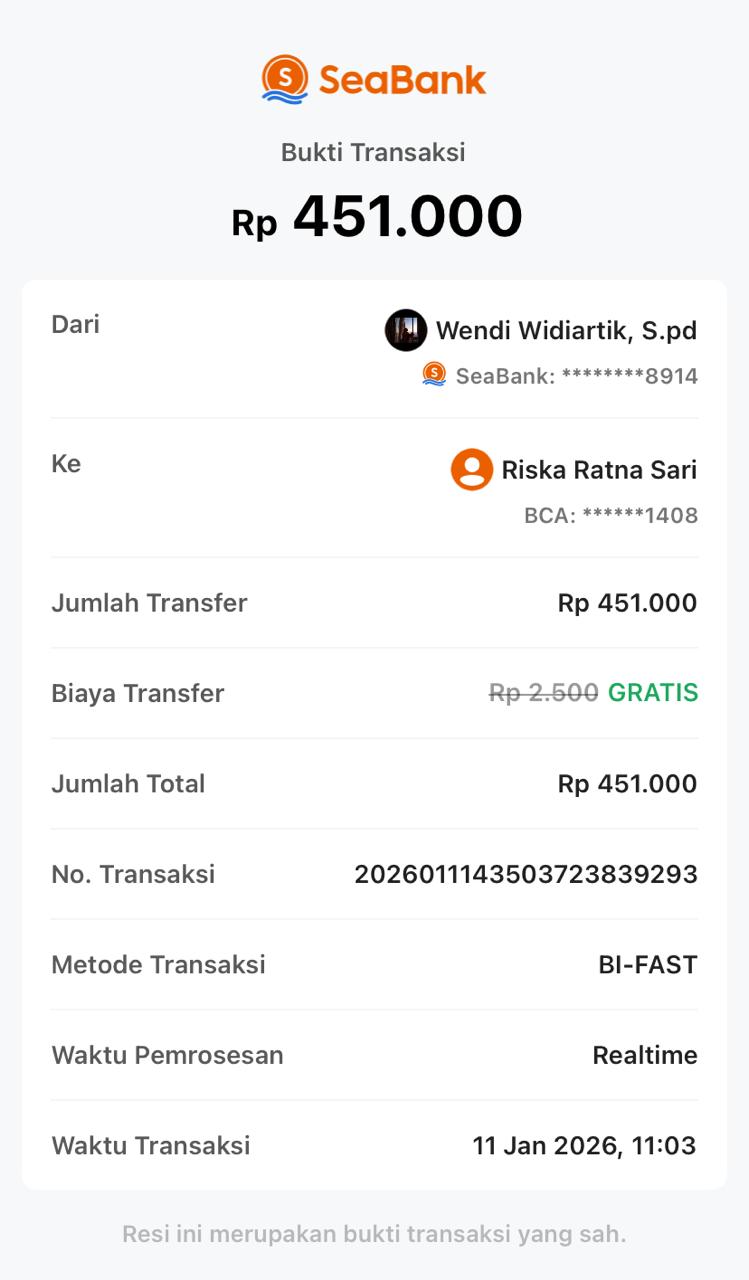Click the small SeaBank icon beside account number
This screenshot has height=1280, width=749.
point(434,374)
